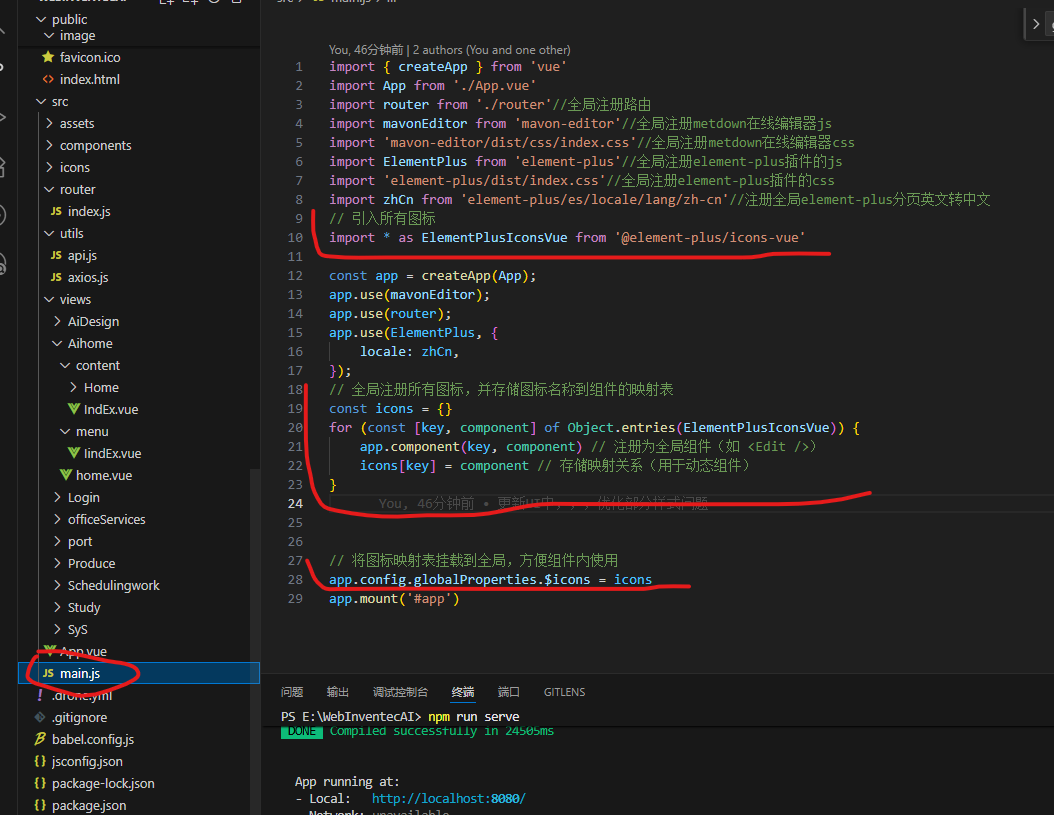Collapse the image folder
1054x815 pixels.
(x=49, y=35)
